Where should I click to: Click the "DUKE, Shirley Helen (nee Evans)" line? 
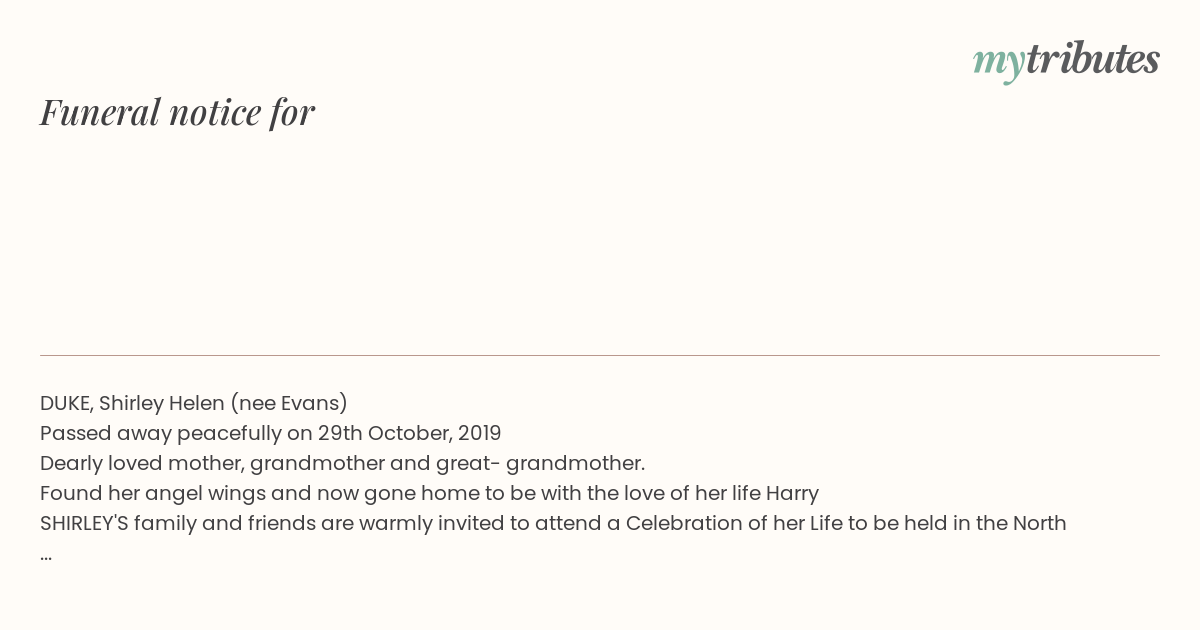click(194, 403)
